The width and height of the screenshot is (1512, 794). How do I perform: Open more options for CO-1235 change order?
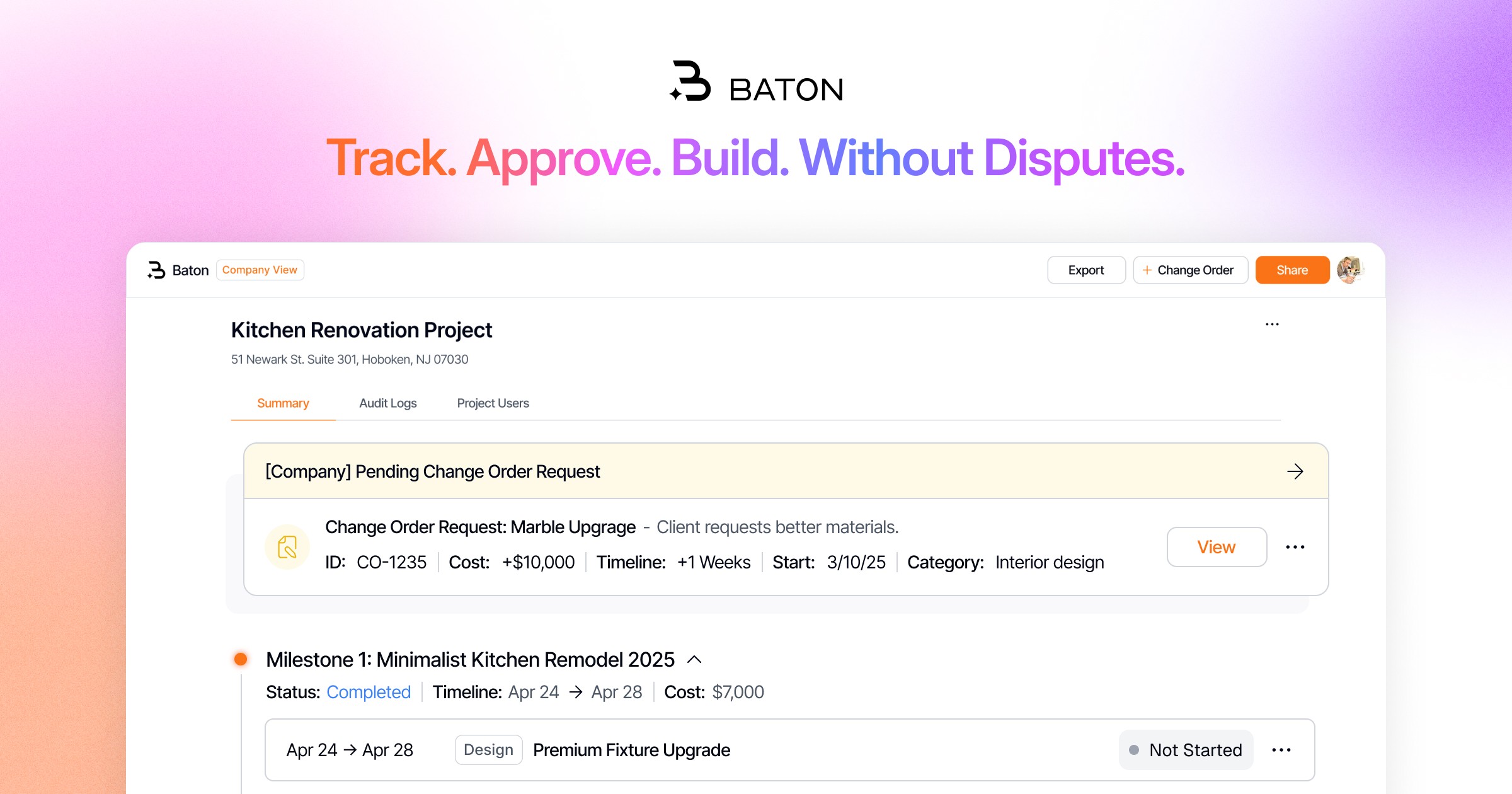tap(1295, 547)
